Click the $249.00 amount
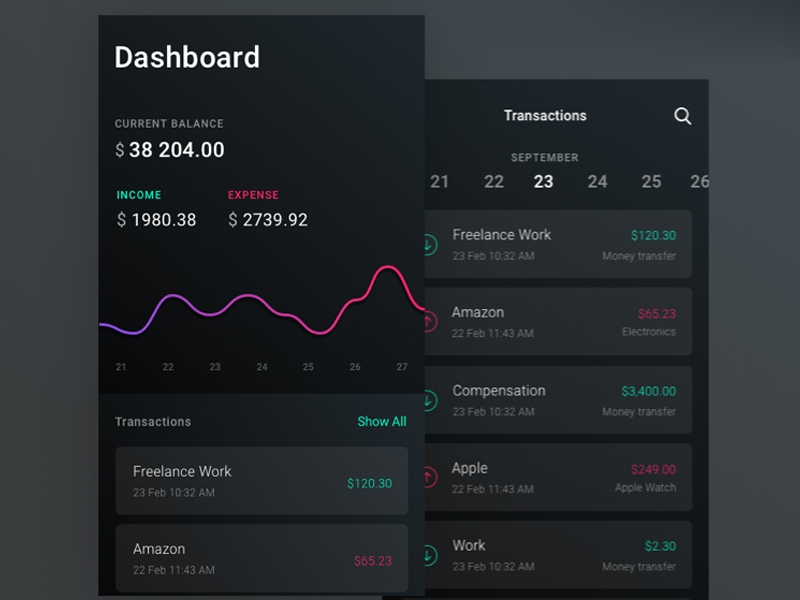The height and width of the screenshot is (600, 800). pyautogui.click(x=653, y=469)
